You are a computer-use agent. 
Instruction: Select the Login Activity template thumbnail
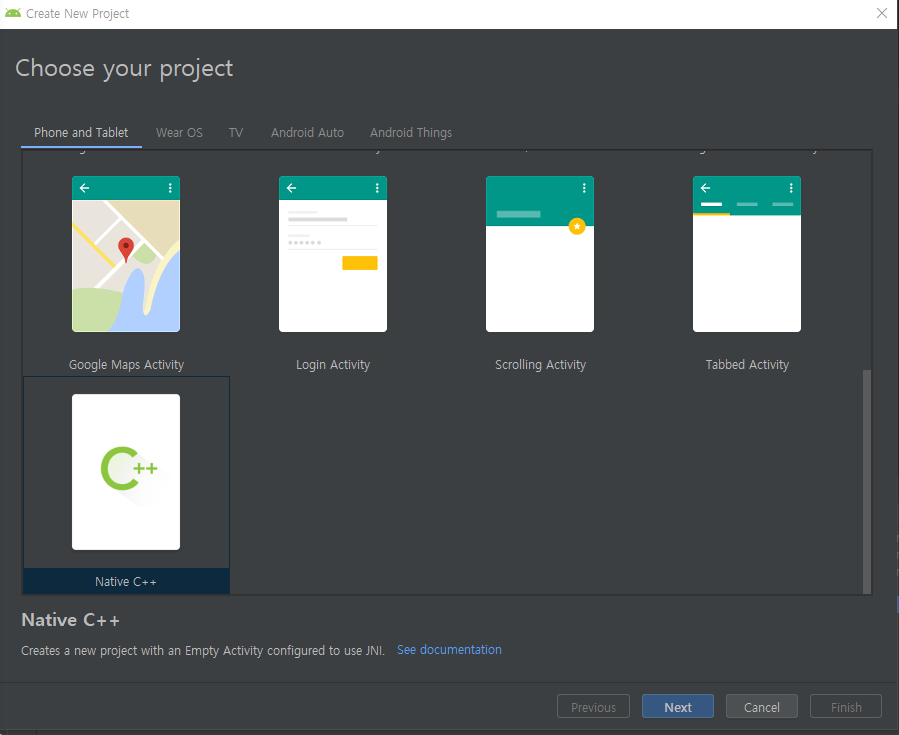(333, 254)
